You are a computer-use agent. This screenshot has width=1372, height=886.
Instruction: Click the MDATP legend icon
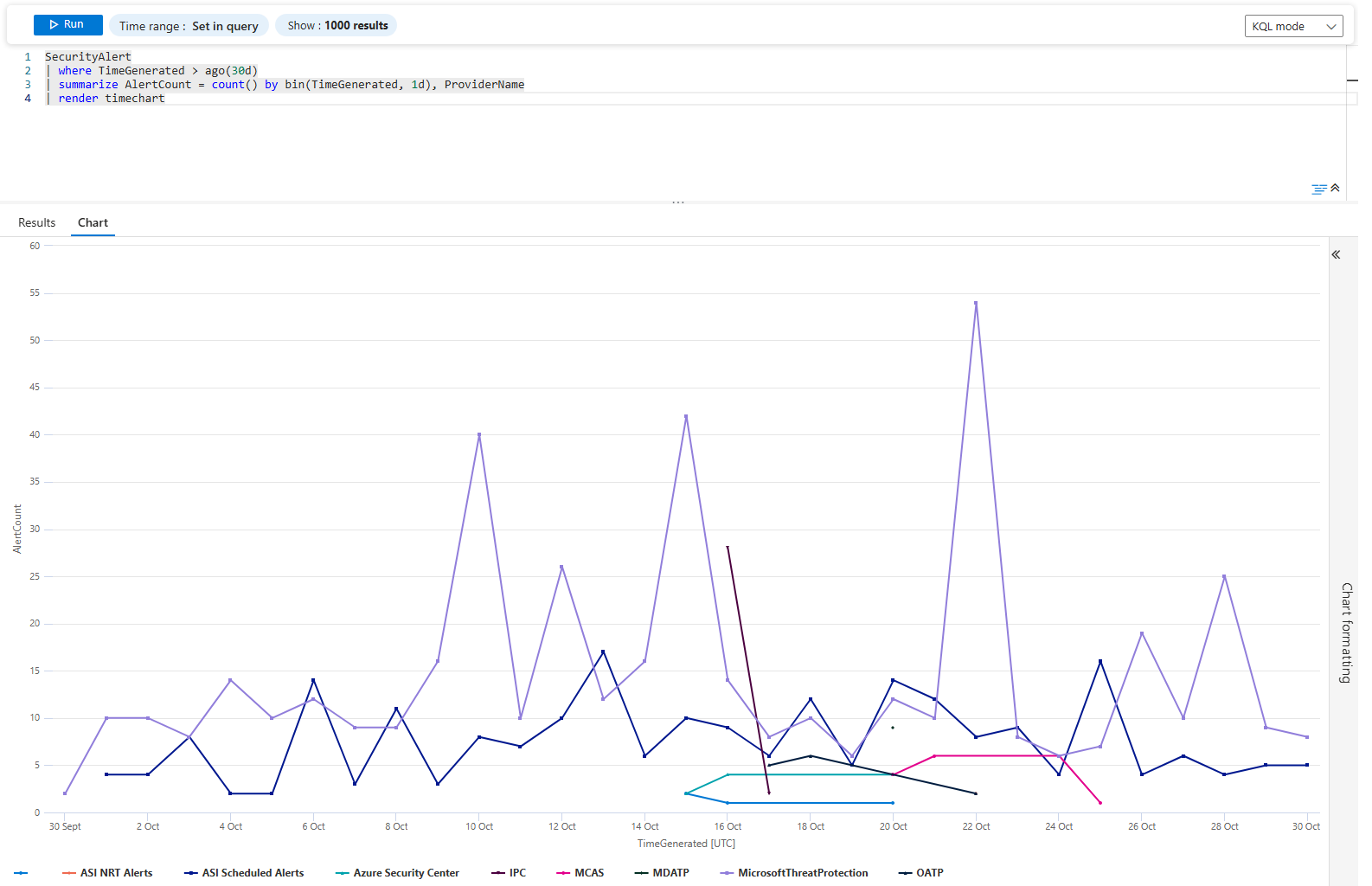(x=641, y=873)
